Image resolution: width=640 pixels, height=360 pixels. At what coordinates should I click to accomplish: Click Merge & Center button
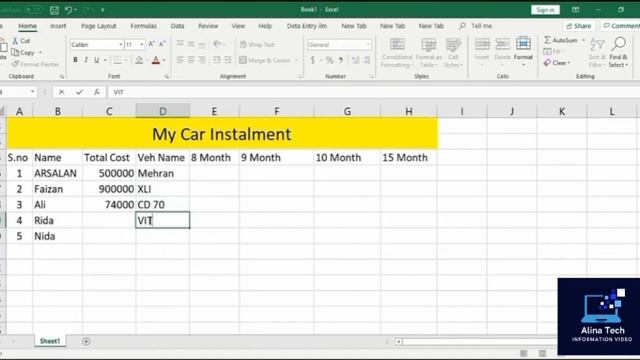[265, 60]
